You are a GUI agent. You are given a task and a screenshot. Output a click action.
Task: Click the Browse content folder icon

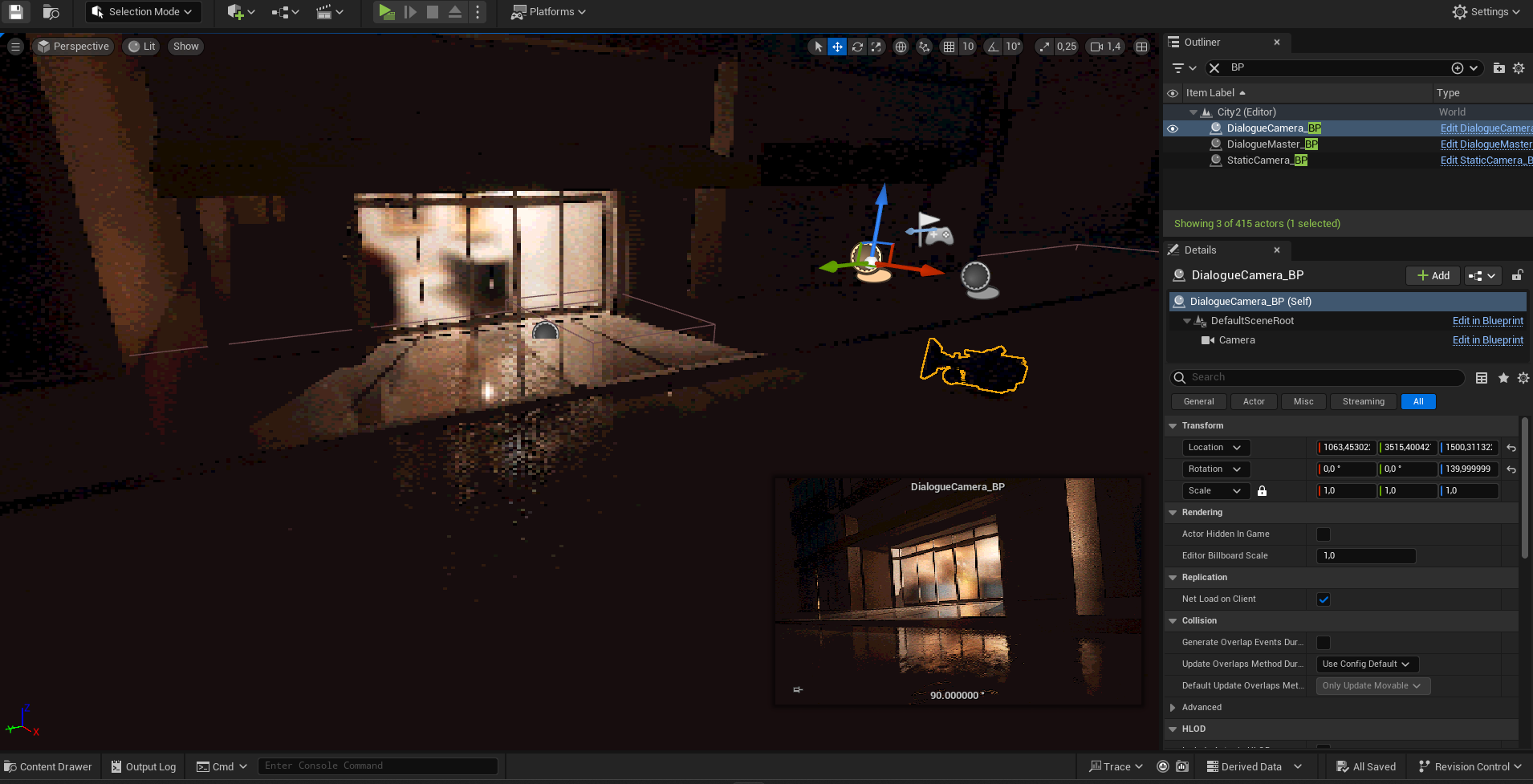click(50, 12)
